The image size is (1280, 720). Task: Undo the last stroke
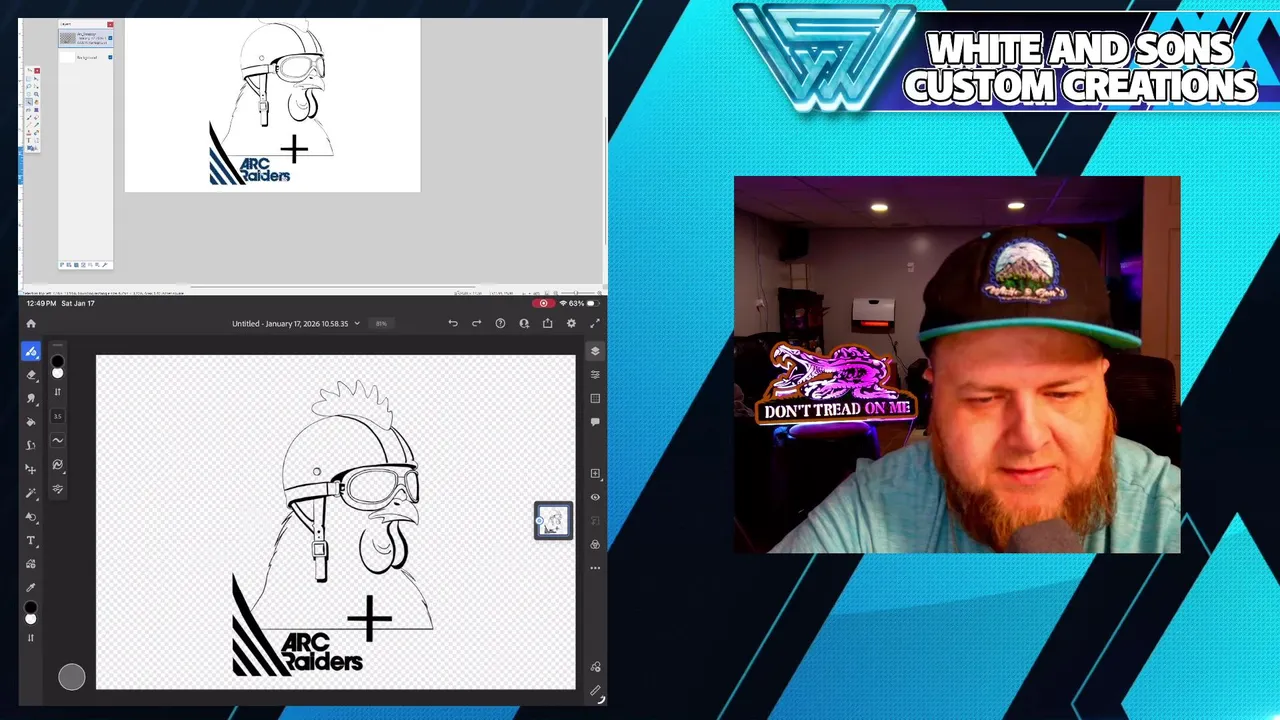coord(453,323)
